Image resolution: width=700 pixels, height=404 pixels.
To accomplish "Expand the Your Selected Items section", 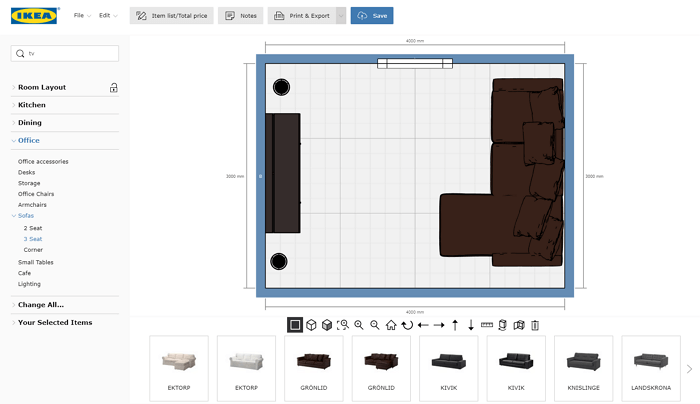I will coord(54,322).
